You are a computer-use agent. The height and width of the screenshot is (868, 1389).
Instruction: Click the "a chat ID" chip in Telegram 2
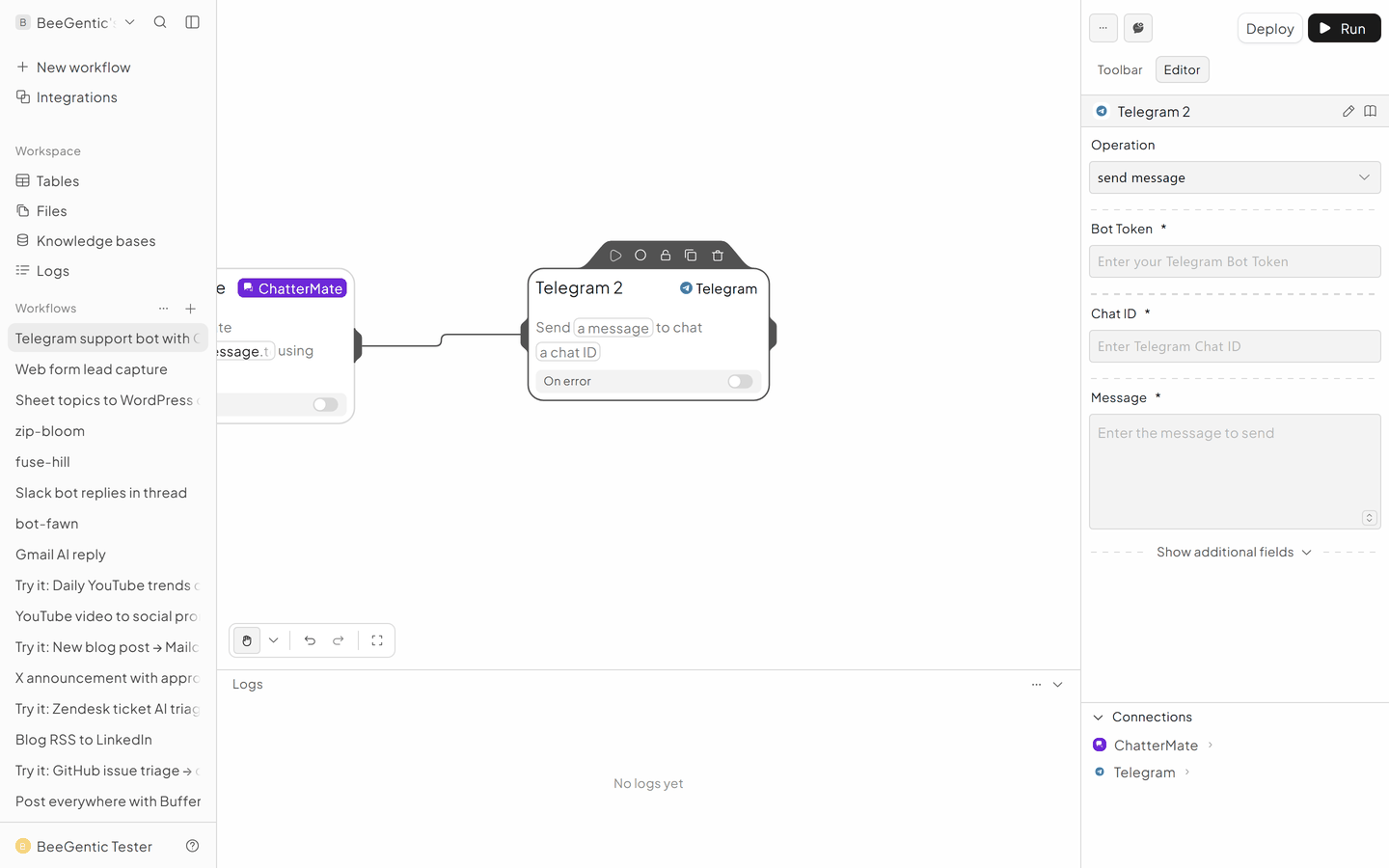(x=568, y=353)
